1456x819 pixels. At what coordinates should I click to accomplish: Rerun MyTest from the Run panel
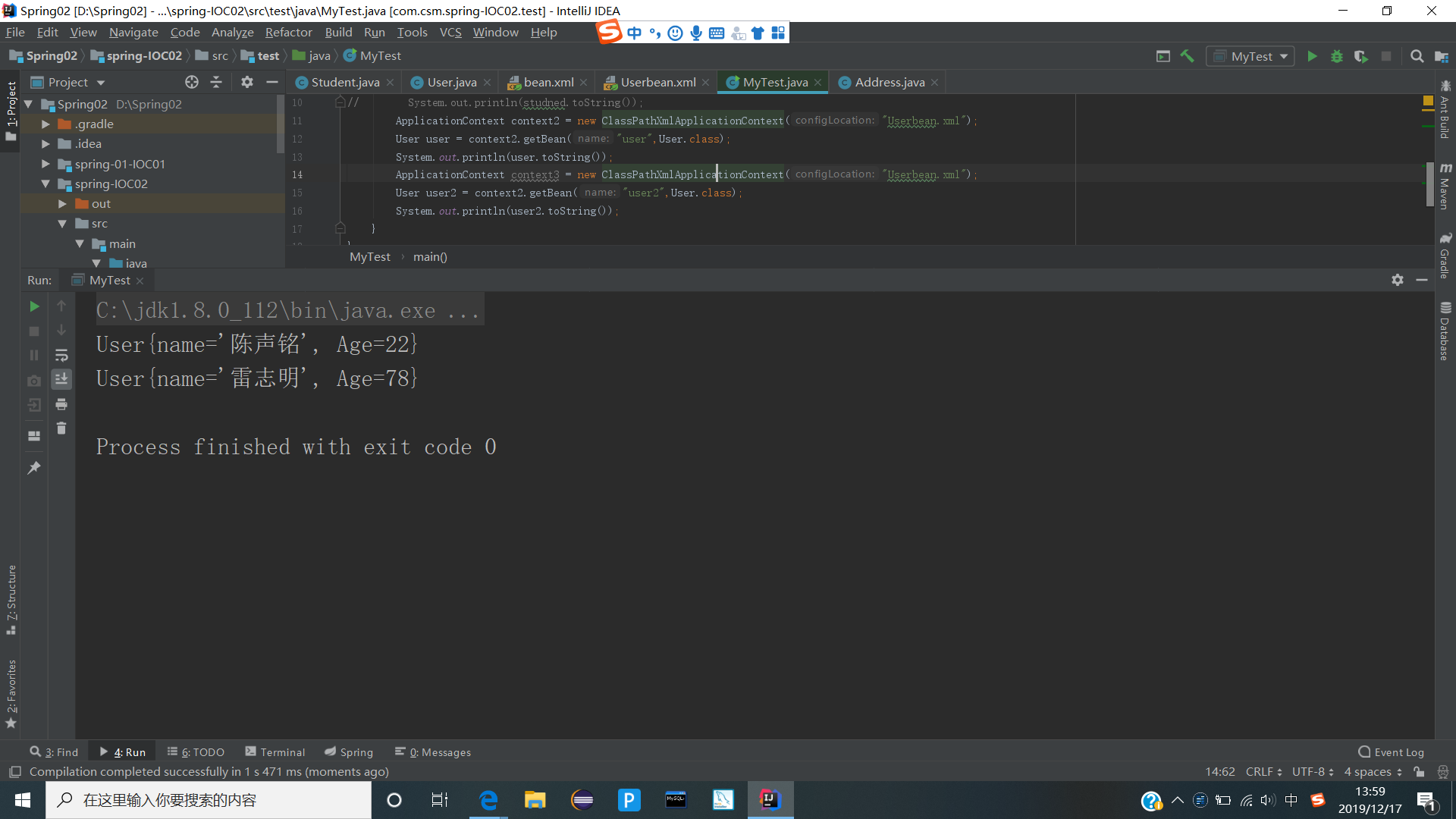[34, 306]
